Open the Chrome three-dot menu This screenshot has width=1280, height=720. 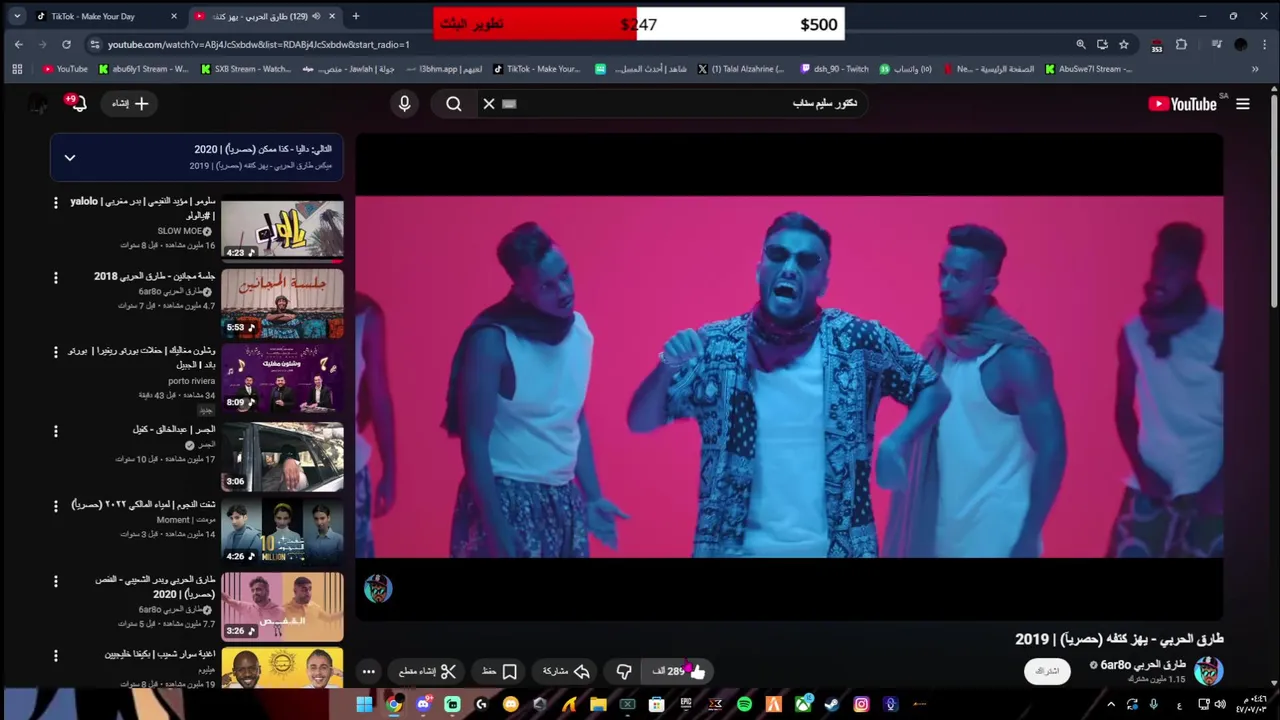1264,44
